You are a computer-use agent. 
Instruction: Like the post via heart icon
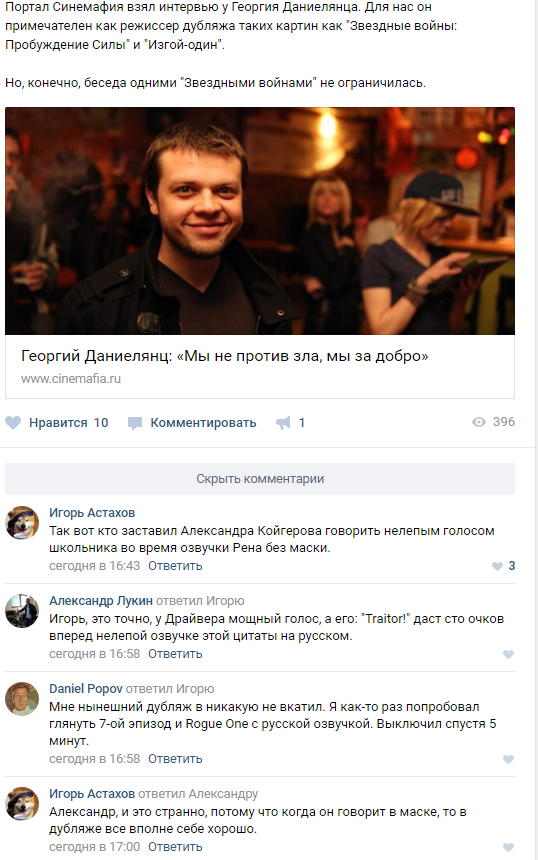tap(13, 422)
